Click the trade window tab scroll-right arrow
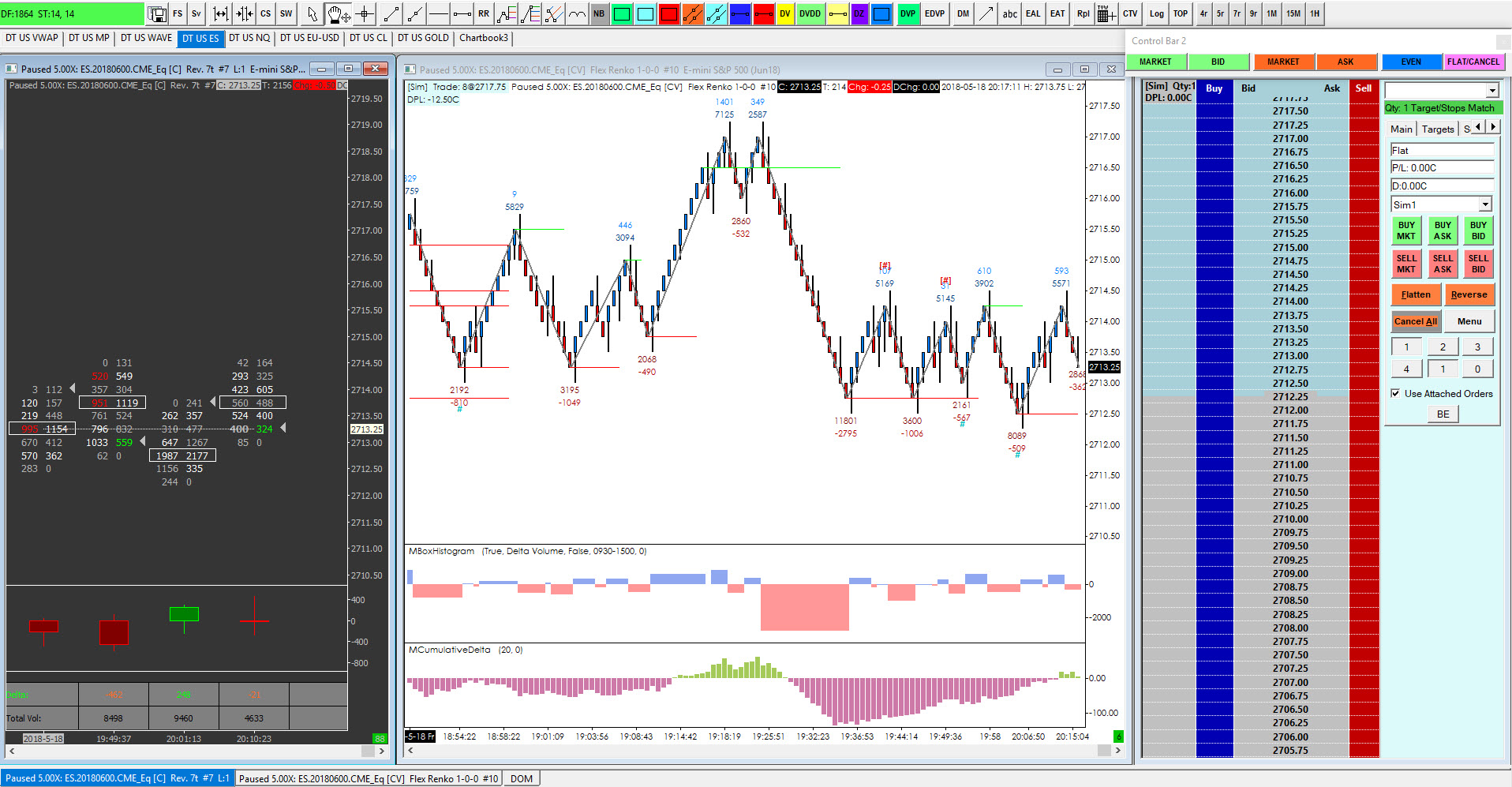The image size is (1512, 787). coord(1493,126)
